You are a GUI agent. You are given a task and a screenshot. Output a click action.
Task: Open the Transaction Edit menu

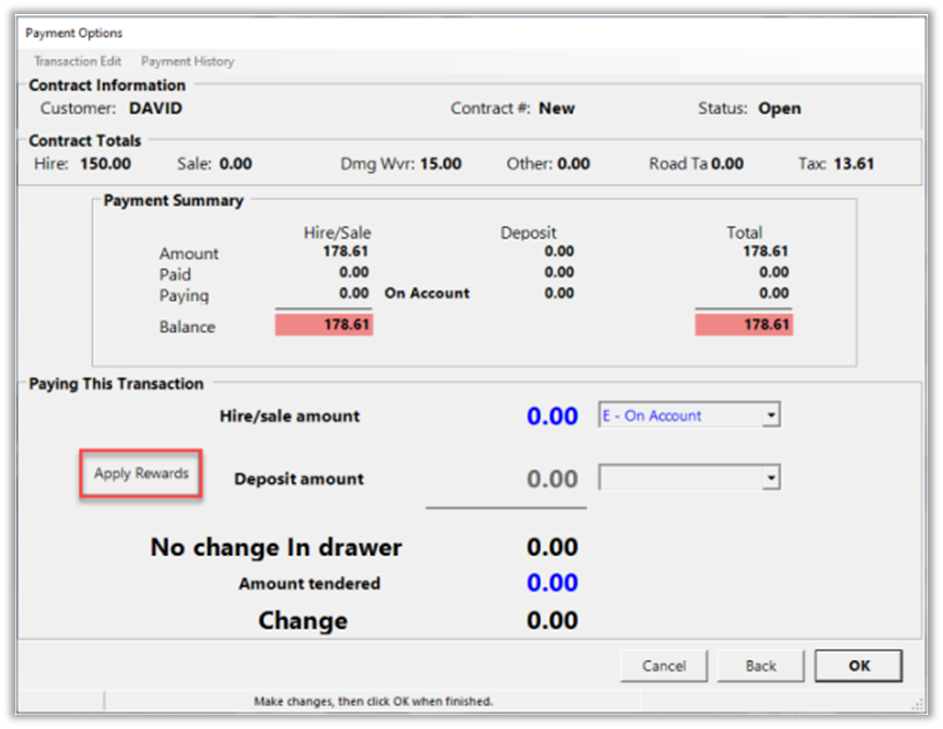78,61
